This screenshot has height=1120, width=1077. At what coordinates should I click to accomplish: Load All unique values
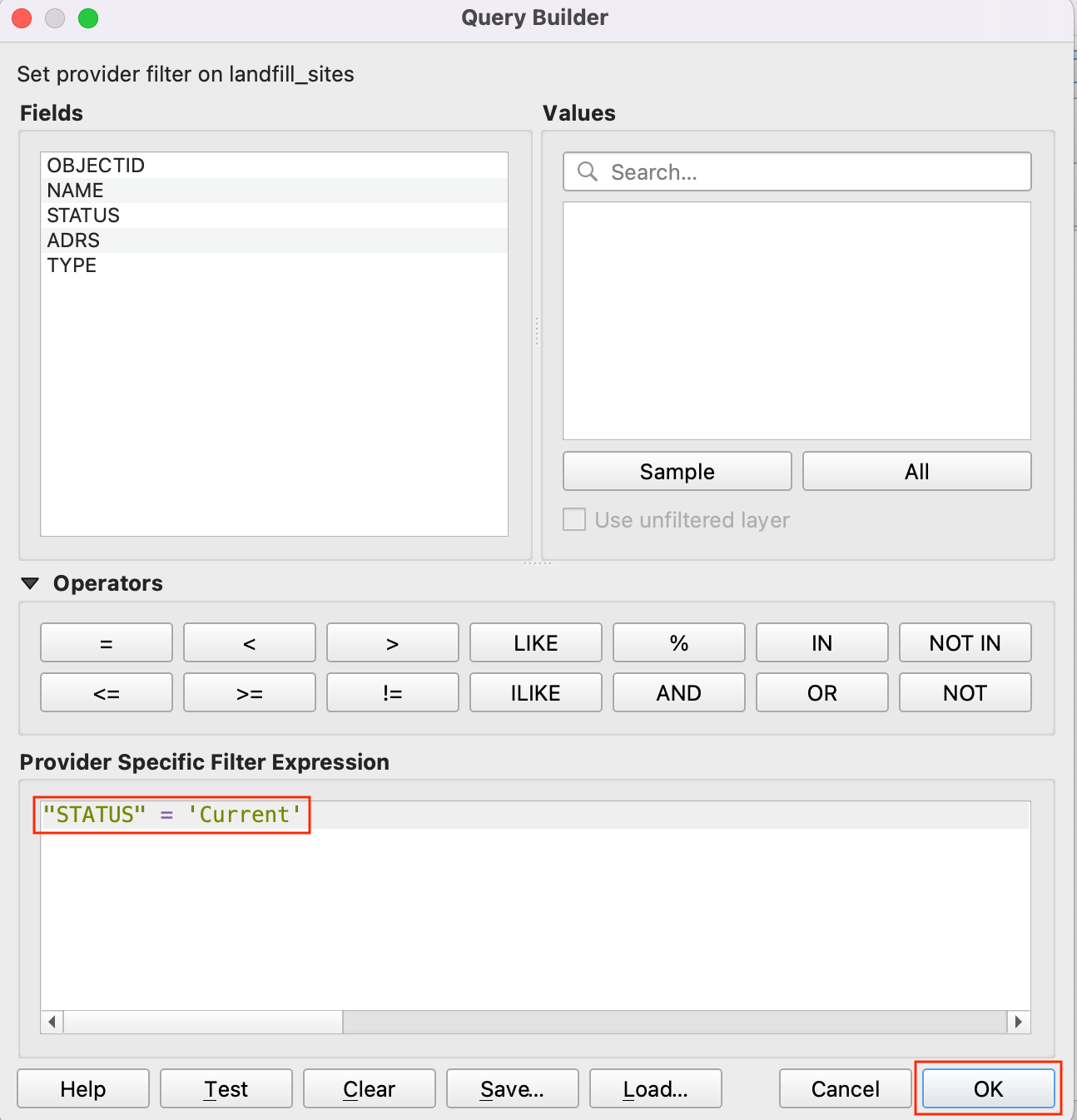[x=916, y=471]
